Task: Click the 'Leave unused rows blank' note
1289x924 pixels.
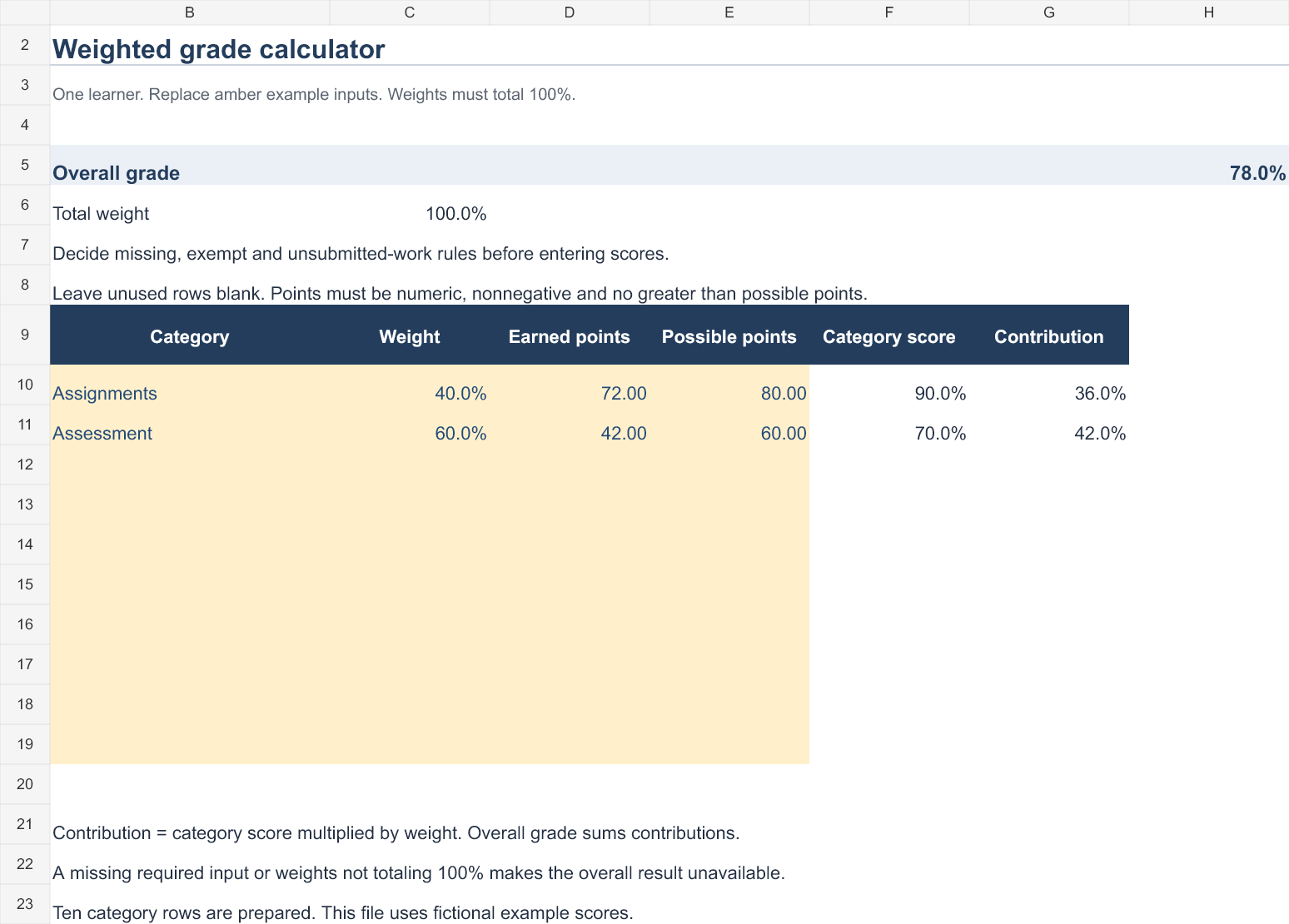Action: [x=460, y=294]
